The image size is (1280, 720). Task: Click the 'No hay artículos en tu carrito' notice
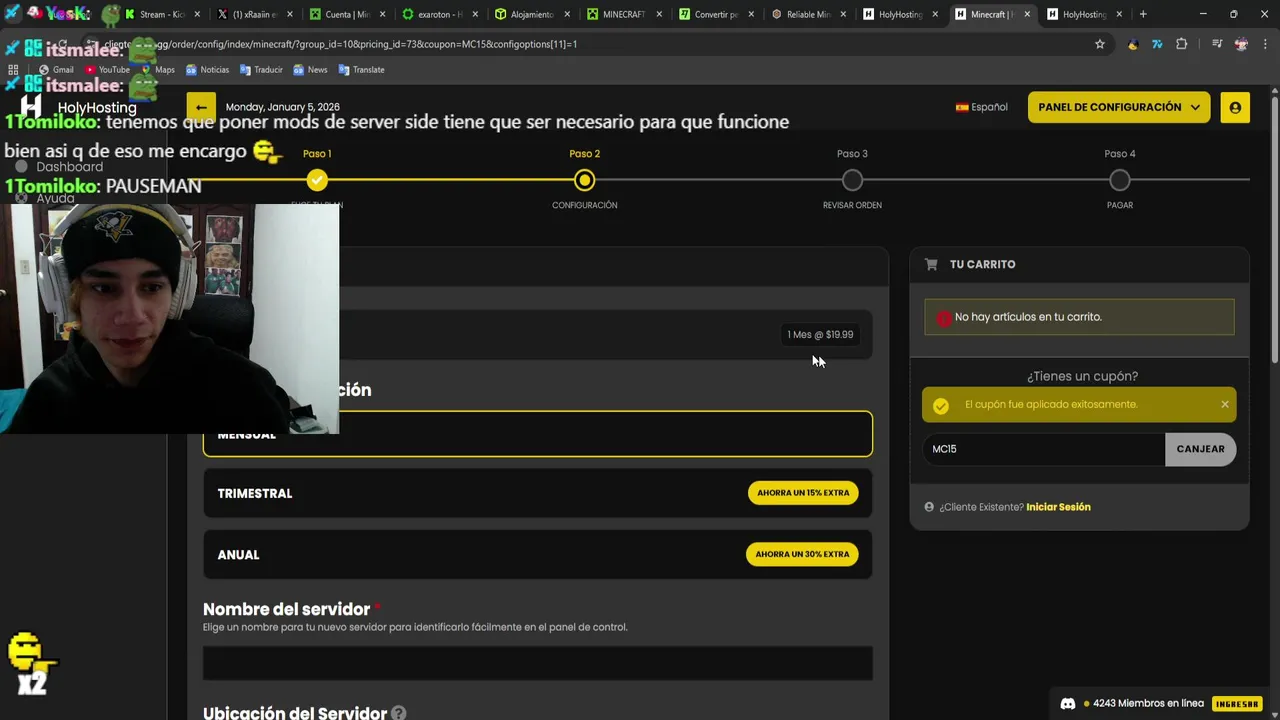(1079, 317)
